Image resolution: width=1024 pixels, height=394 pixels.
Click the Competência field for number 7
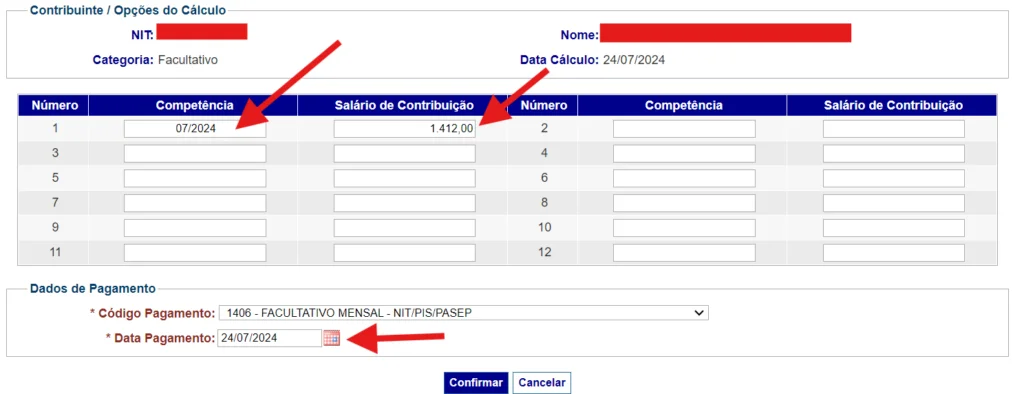195,203
